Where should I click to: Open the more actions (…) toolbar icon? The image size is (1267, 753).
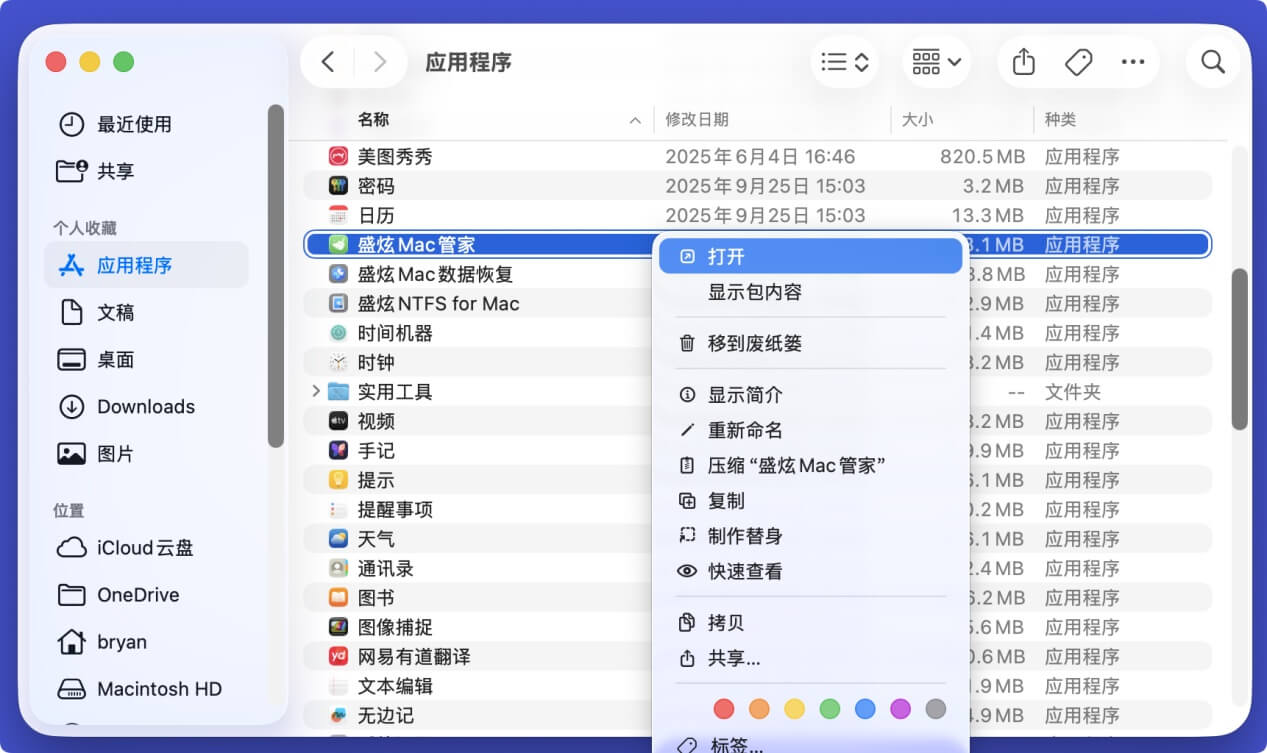pos(1133,61)
